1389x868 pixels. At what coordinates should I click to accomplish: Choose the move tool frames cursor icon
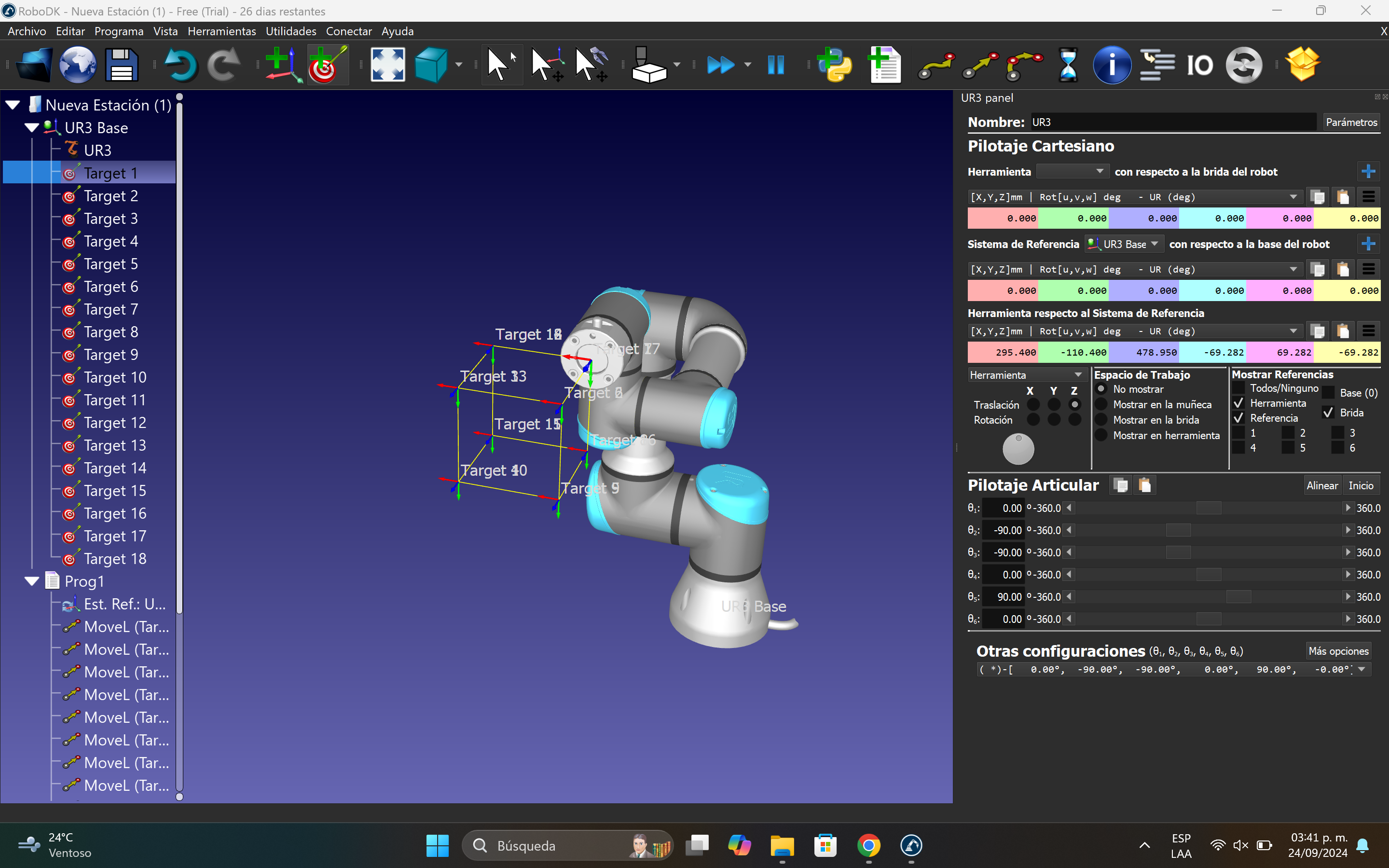(x=592, y=65)
